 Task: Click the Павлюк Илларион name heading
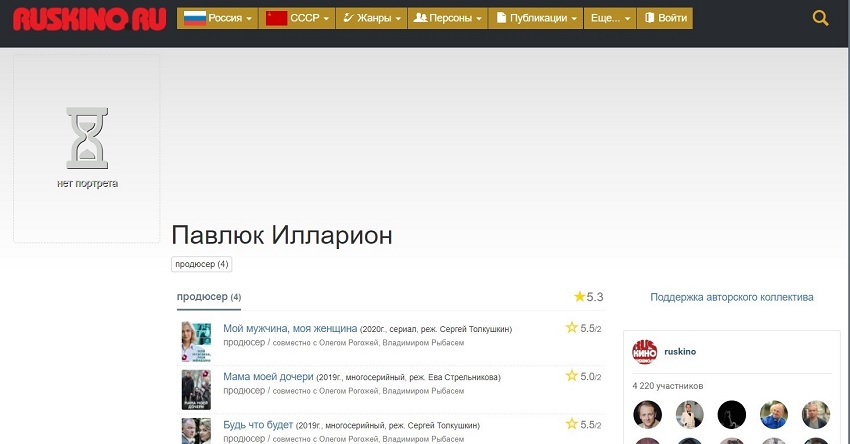click(x=282, y=235)
